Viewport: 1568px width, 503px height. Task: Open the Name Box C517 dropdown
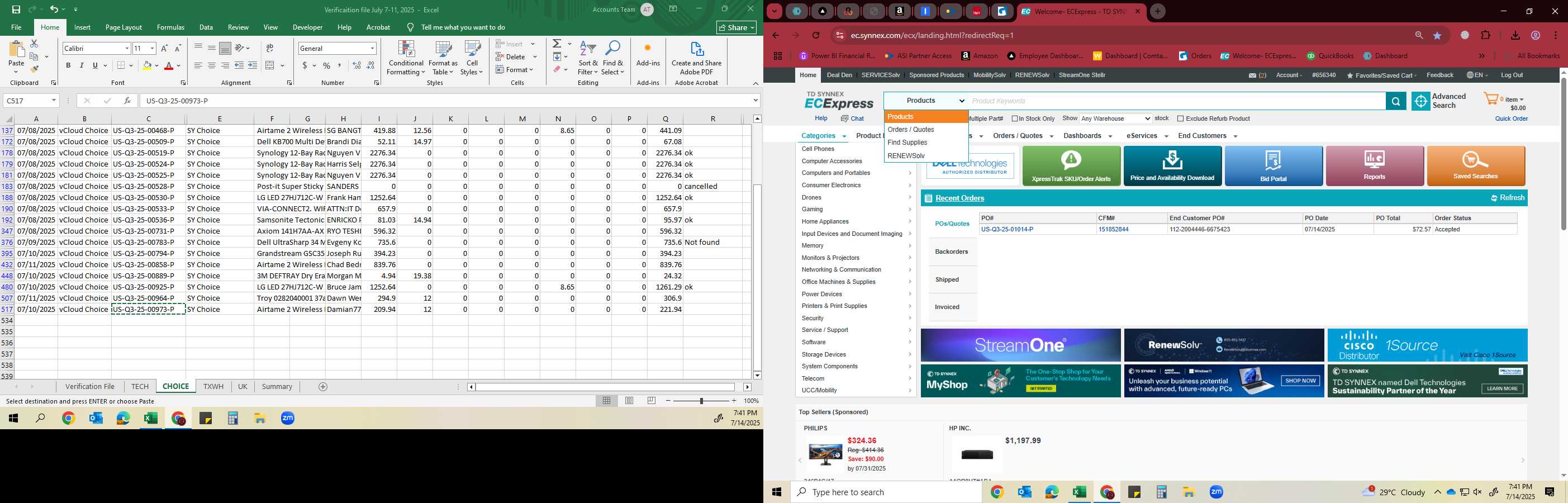click(54, 101)
